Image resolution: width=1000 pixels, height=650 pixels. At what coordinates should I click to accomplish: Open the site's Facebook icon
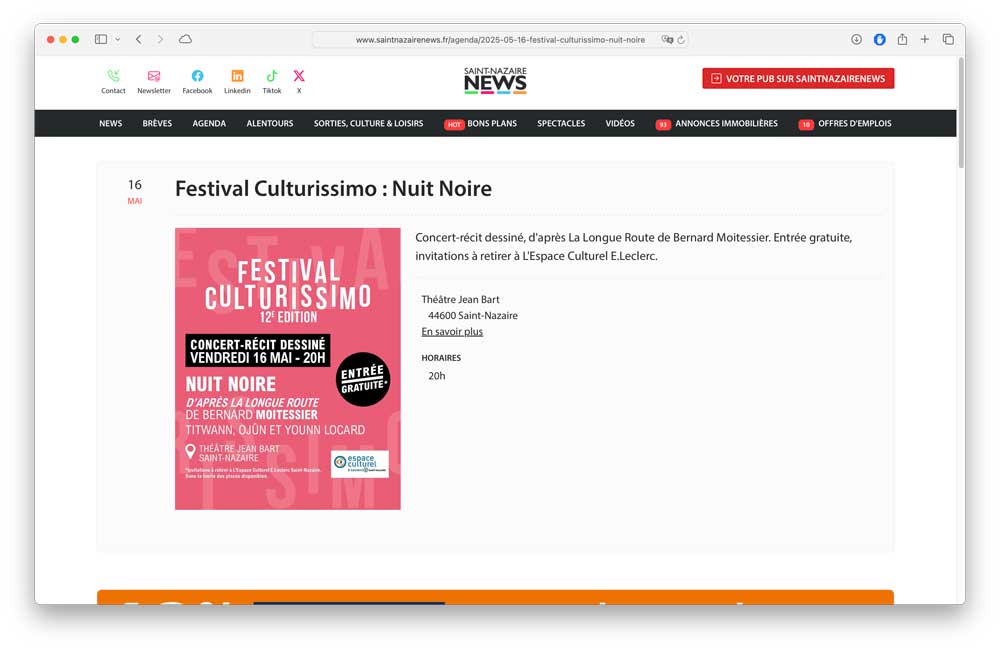tap(197, 76)
